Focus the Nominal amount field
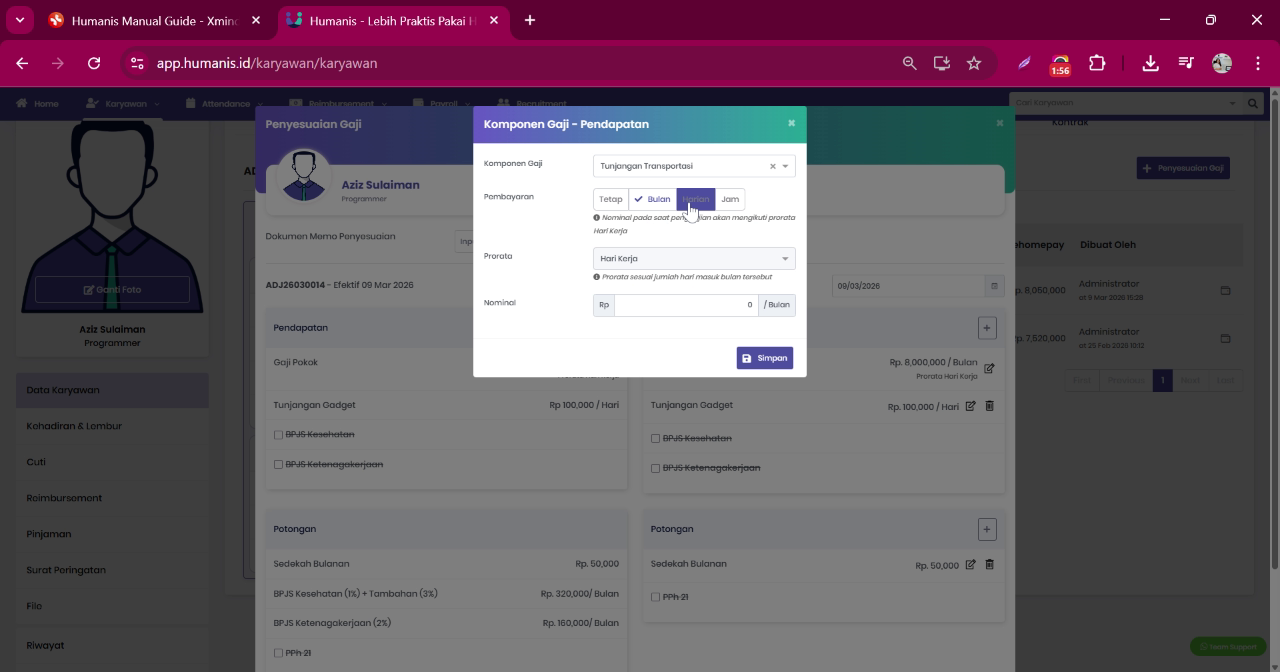The width and height of the screenshot is (1280, 672). coord(686,305)
